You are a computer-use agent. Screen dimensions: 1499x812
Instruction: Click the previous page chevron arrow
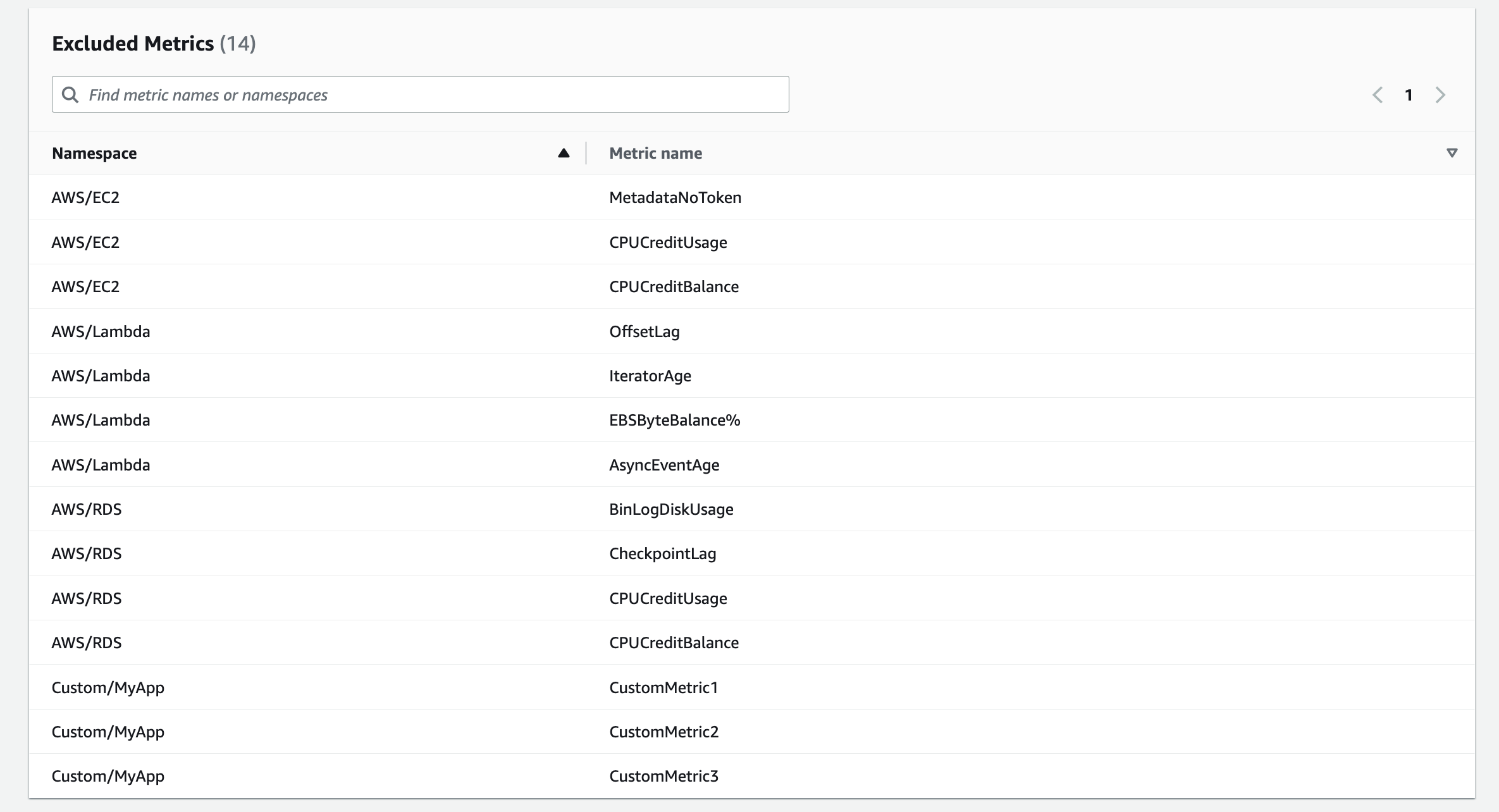point(1378,94)
